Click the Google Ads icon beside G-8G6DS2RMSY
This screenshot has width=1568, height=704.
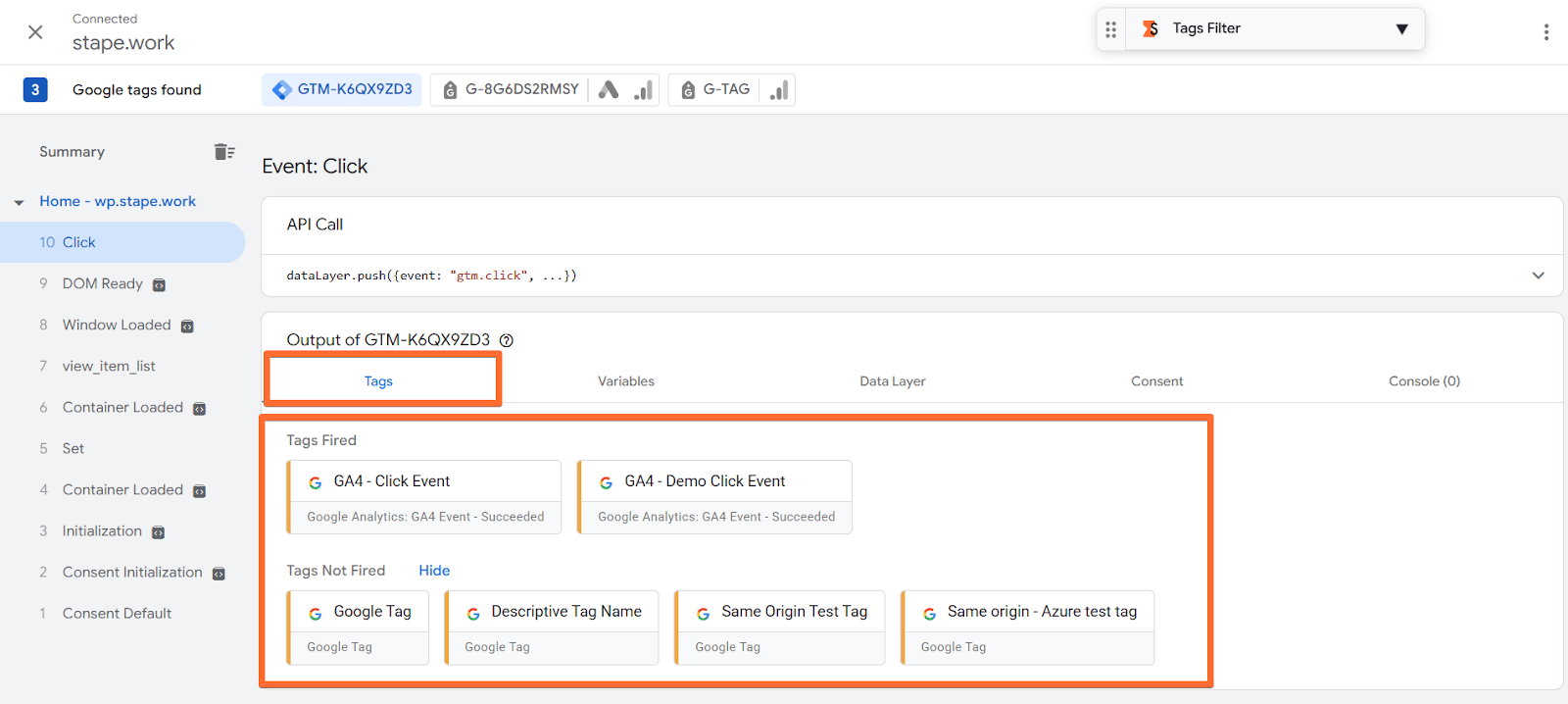[x=608, y=90]
